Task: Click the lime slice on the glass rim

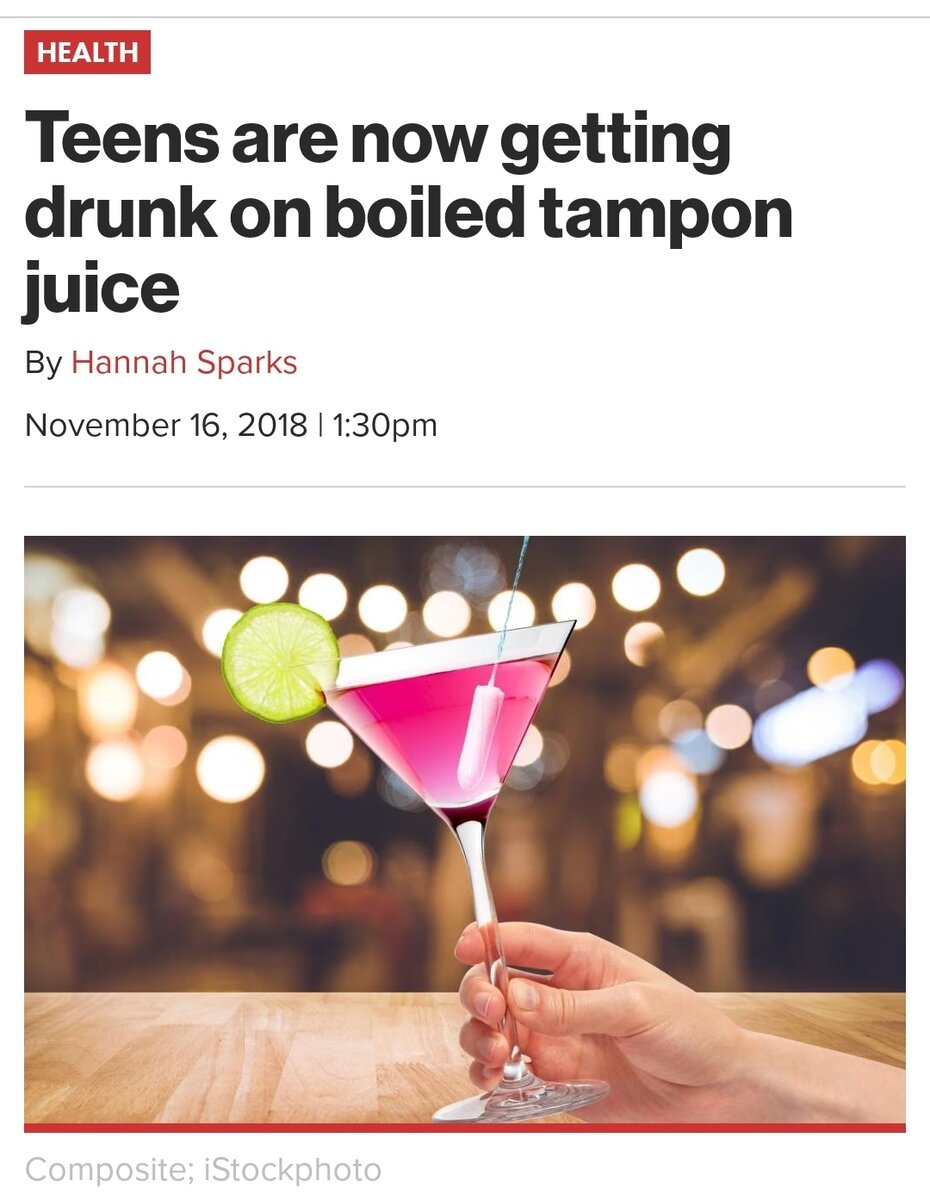Action: pos(280,662)
